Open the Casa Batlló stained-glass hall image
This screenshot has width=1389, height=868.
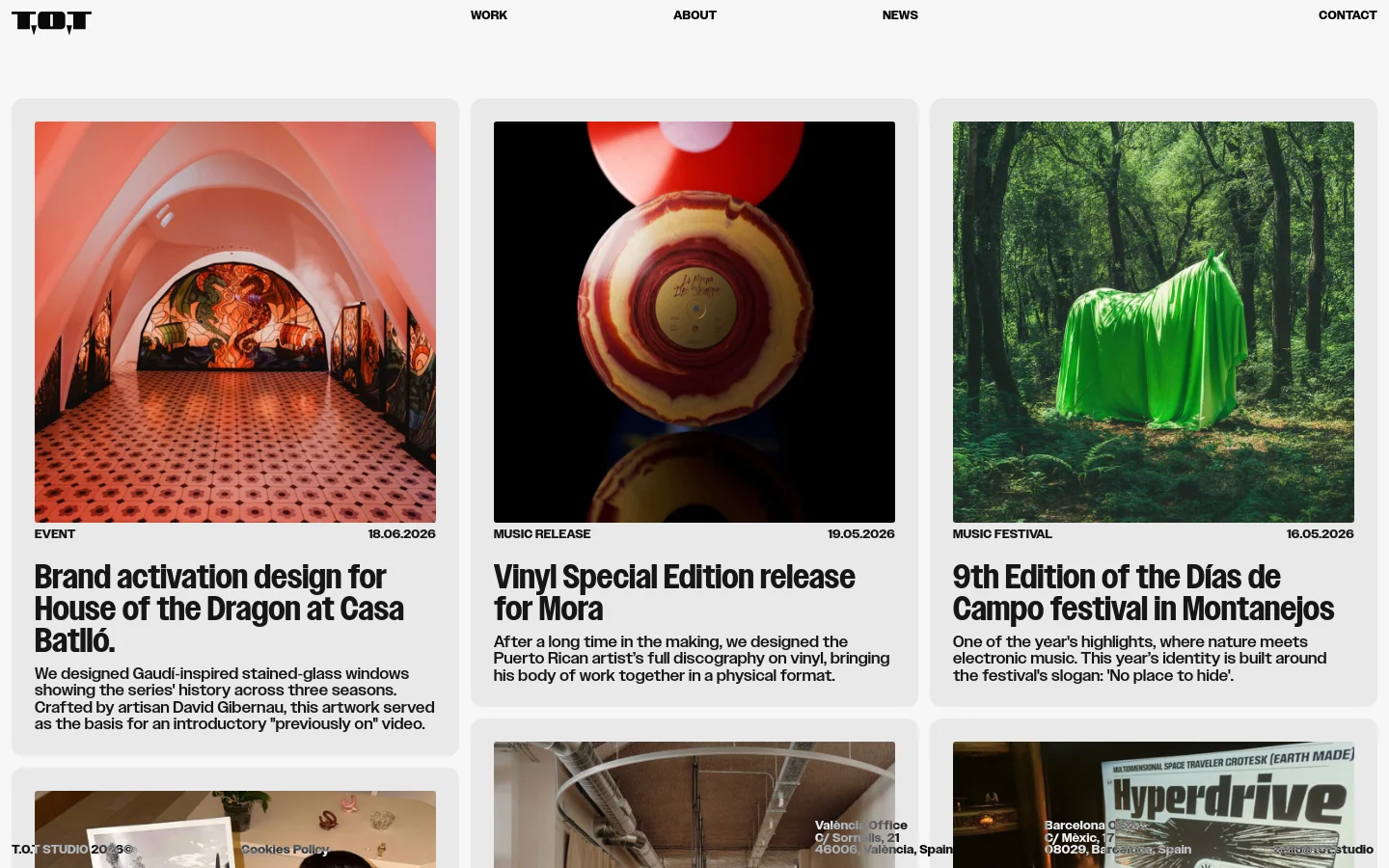tap(235, 322)
